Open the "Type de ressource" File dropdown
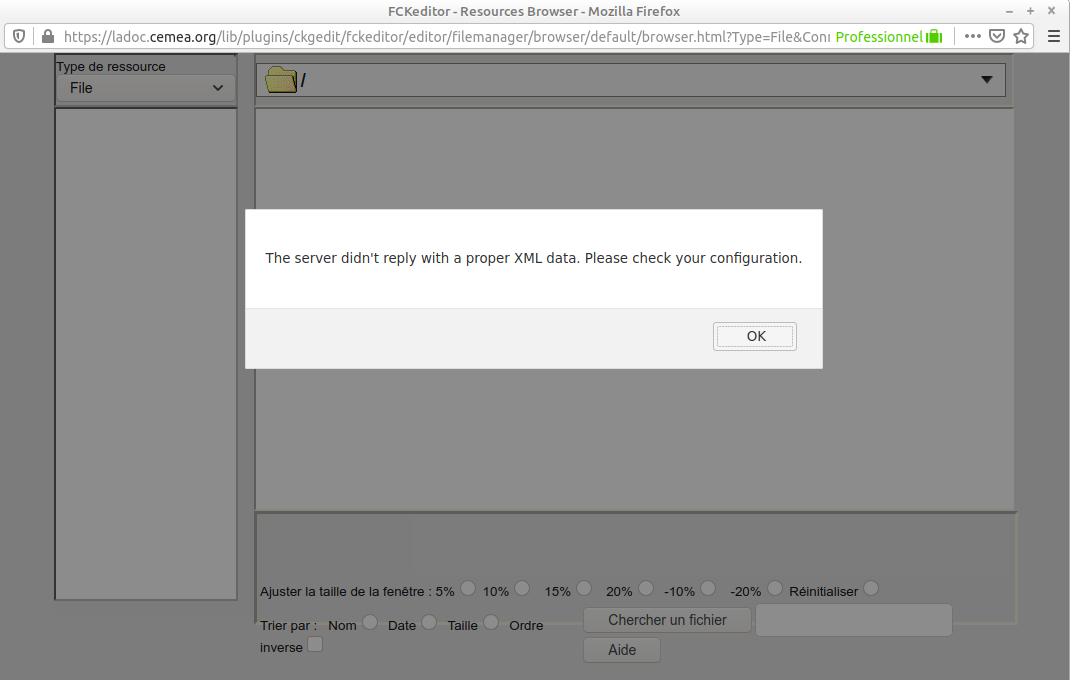The image size is (1070, 680). pyautogui.click(x=145, y=88)
